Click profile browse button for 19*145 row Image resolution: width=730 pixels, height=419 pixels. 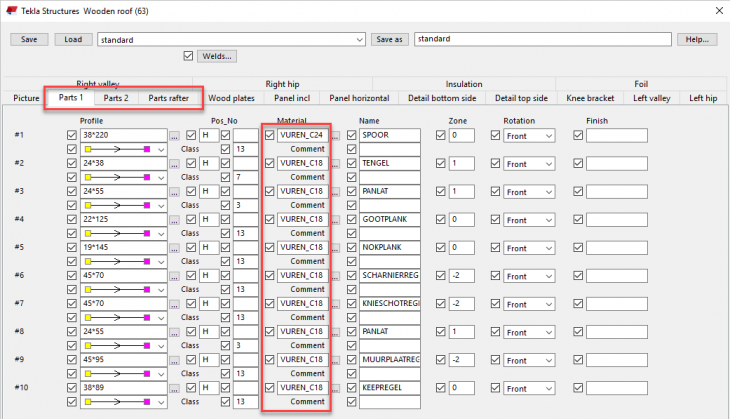(x=174, y=247)
